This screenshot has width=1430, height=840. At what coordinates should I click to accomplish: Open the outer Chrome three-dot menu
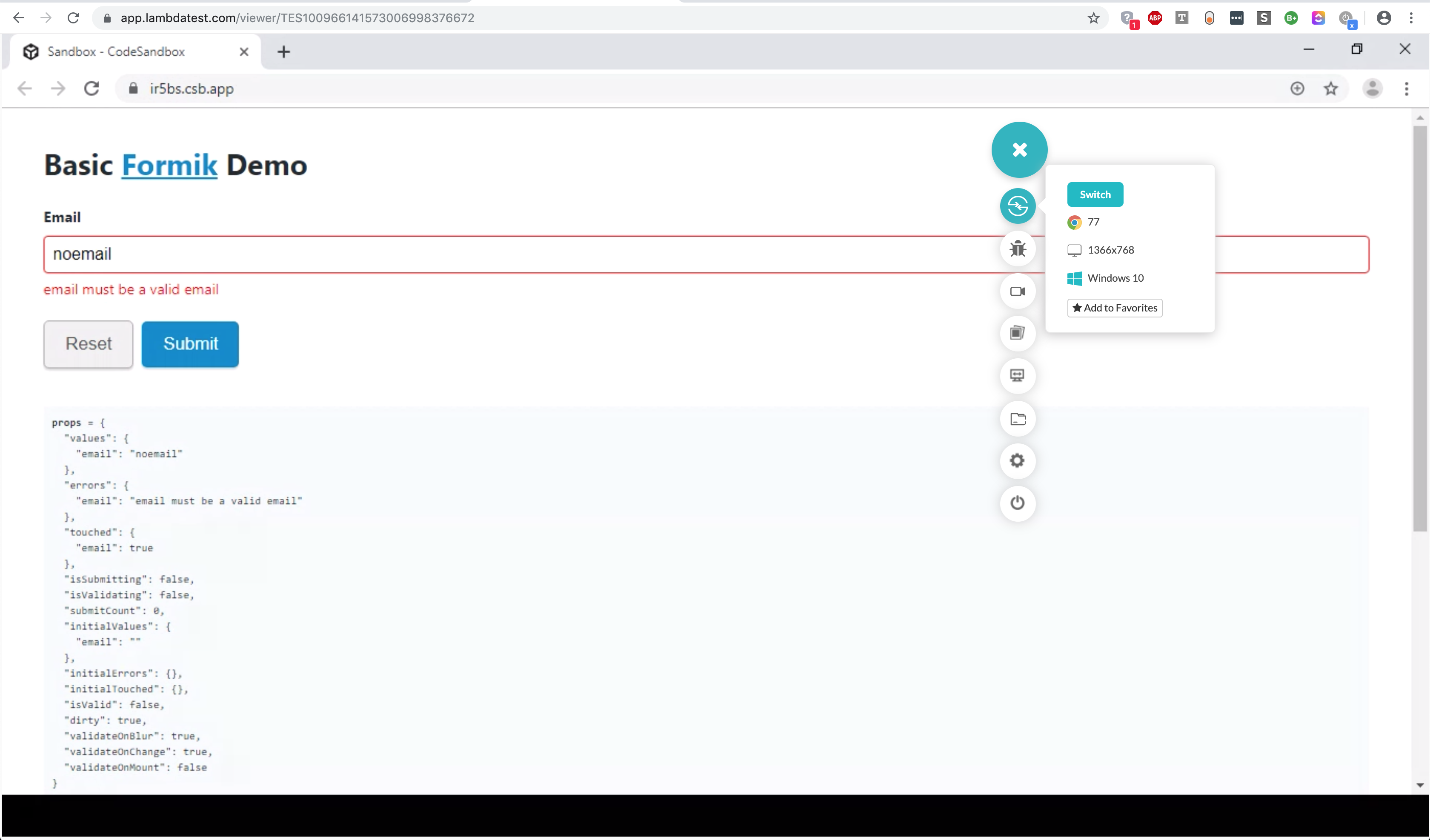[1412, 17]
